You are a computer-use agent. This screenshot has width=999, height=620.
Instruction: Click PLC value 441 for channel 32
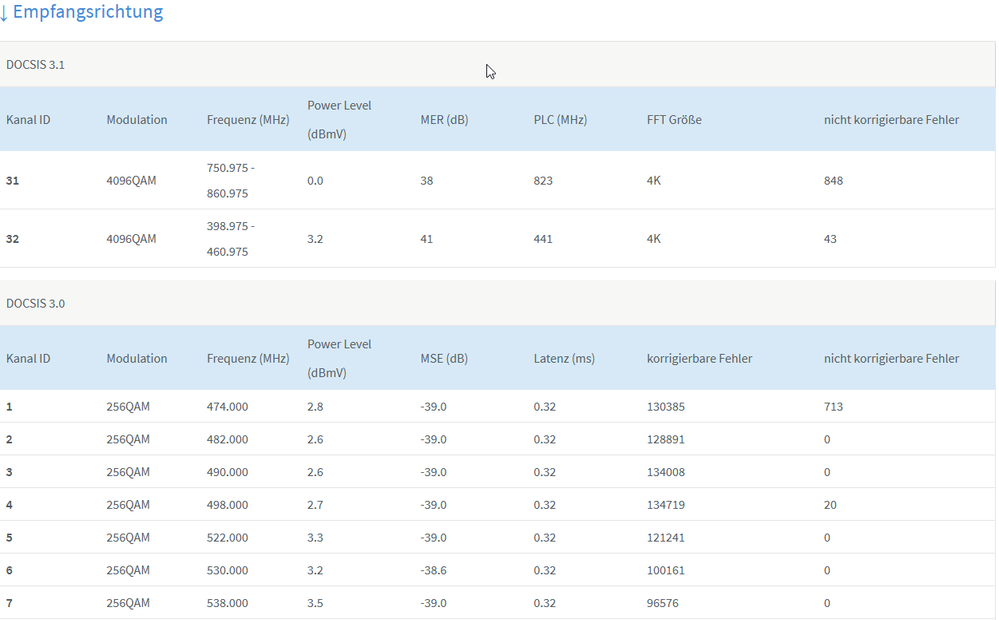(543, 239)
